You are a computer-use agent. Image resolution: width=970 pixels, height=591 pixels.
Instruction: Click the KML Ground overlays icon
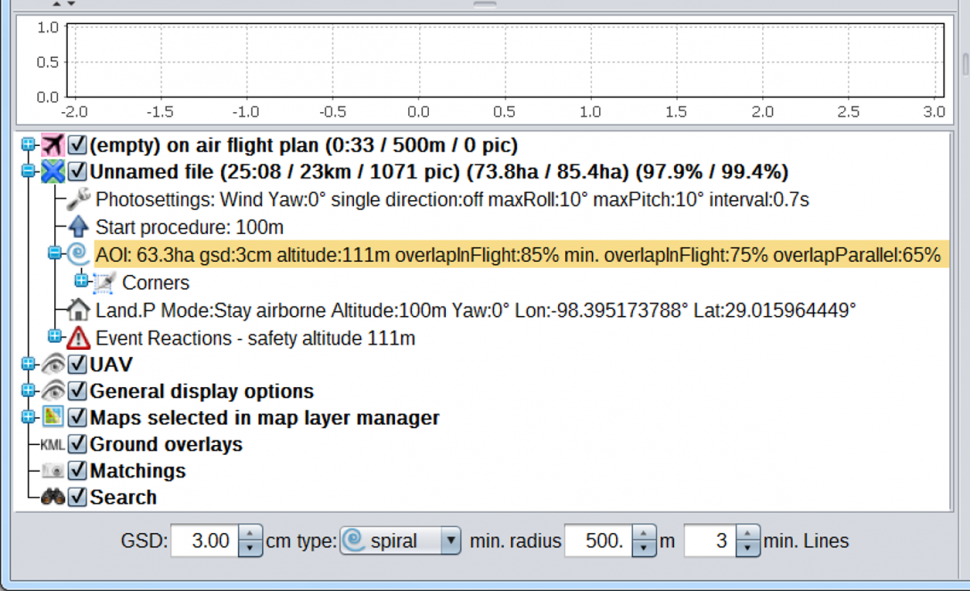52,444
